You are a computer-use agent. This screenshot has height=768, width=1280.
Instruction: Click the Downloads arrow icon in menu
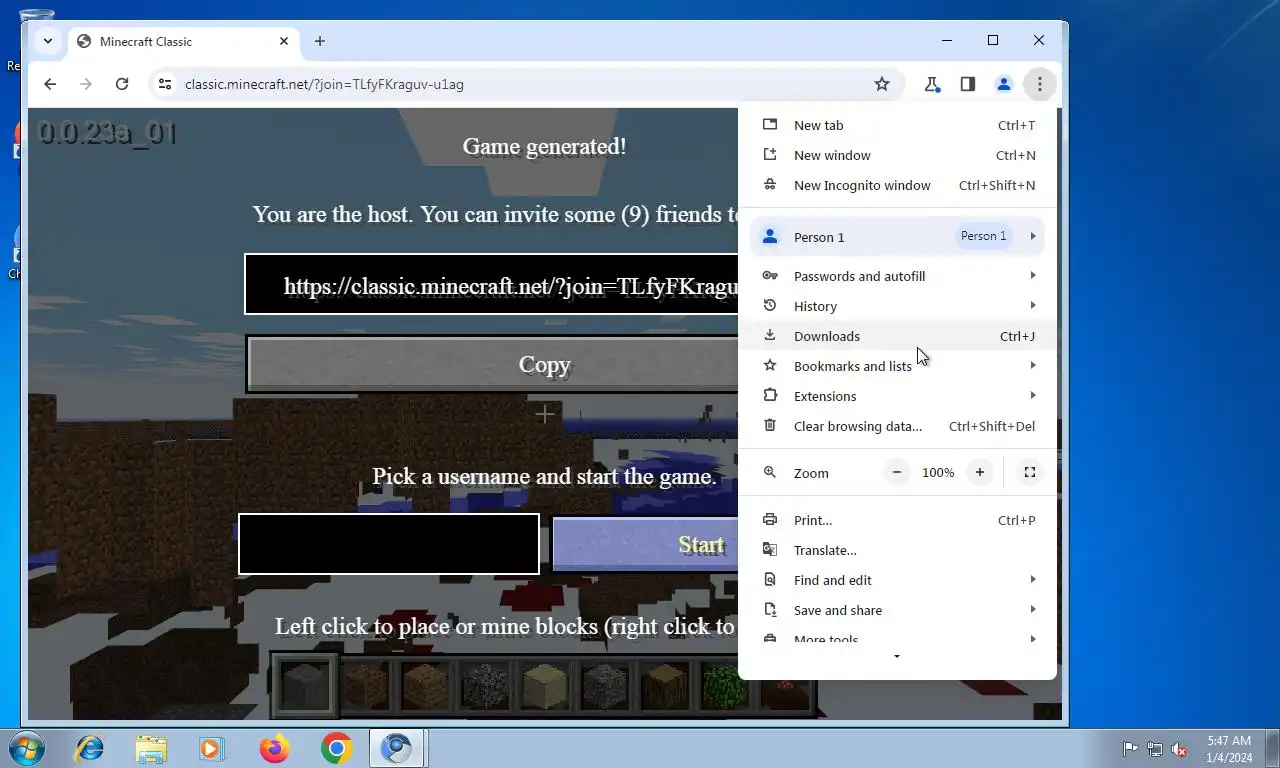[770, 335]
